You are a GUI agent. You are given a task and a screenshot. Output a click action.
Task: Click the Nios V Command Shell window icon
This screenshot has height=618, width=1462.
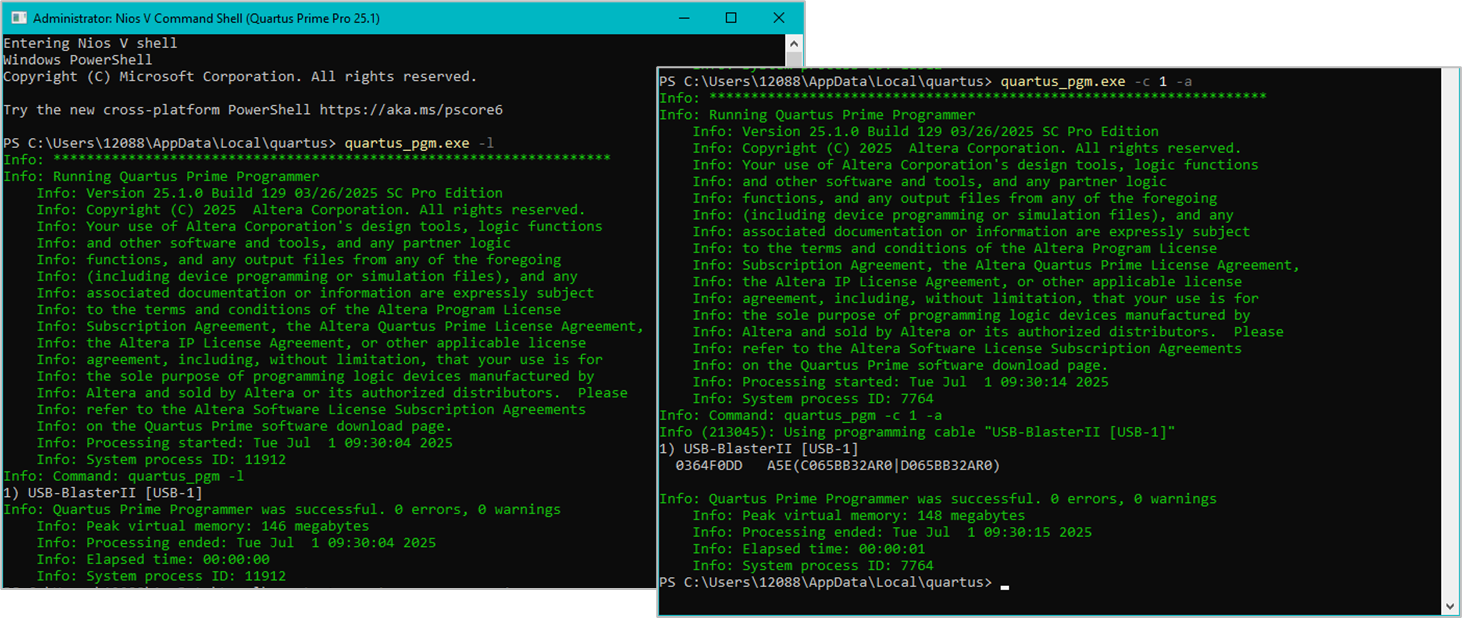tap(17, 18)
